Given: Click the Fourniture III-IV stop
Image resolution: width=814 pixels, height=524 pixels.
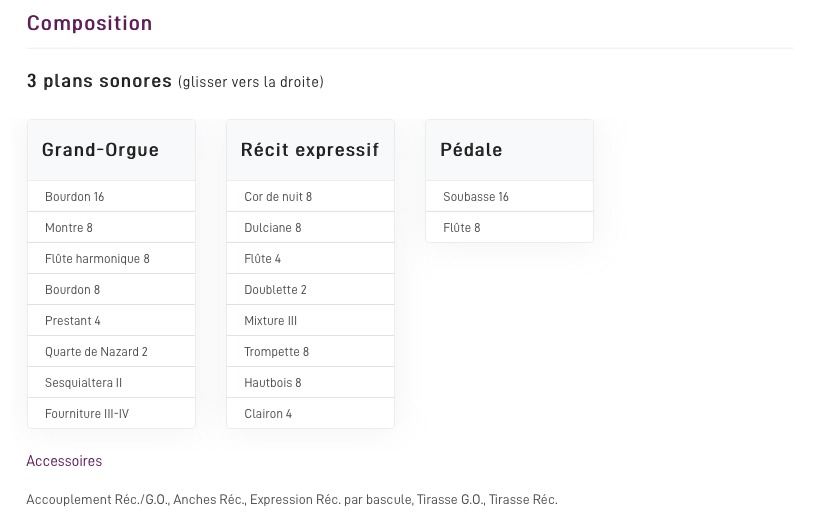Looking at the screenshot, I should tap(87, 414).
